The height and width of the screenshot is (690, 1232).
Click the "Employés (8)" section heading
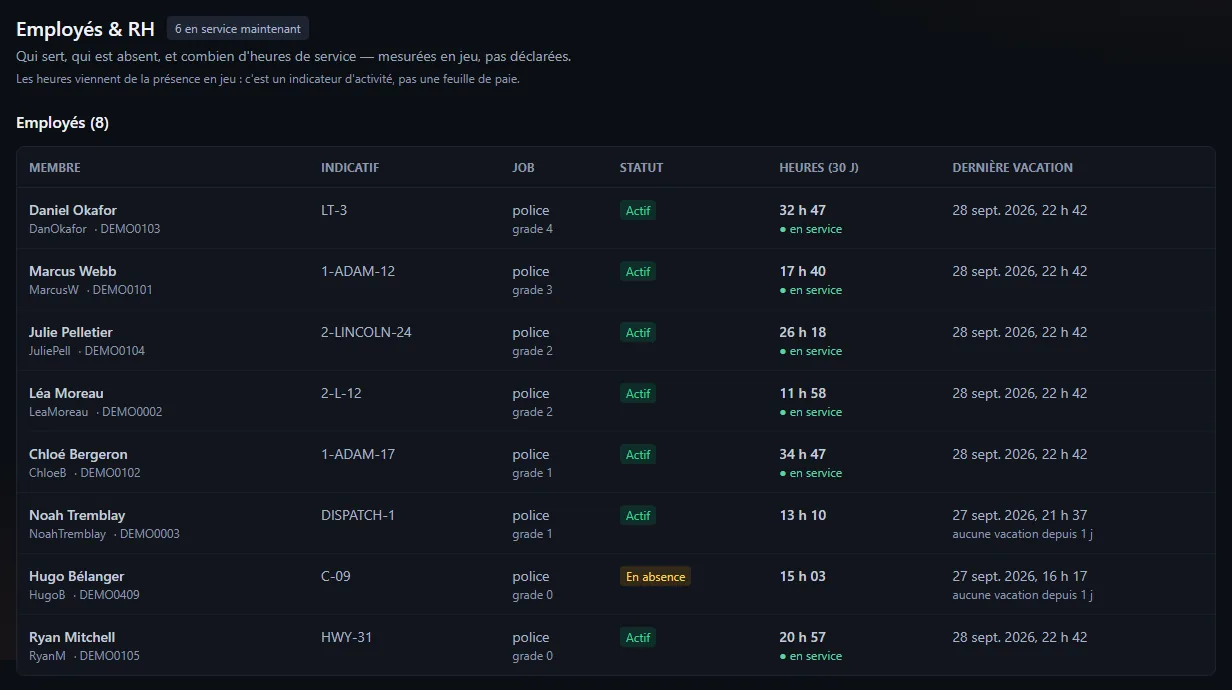[x=62, y=123]
